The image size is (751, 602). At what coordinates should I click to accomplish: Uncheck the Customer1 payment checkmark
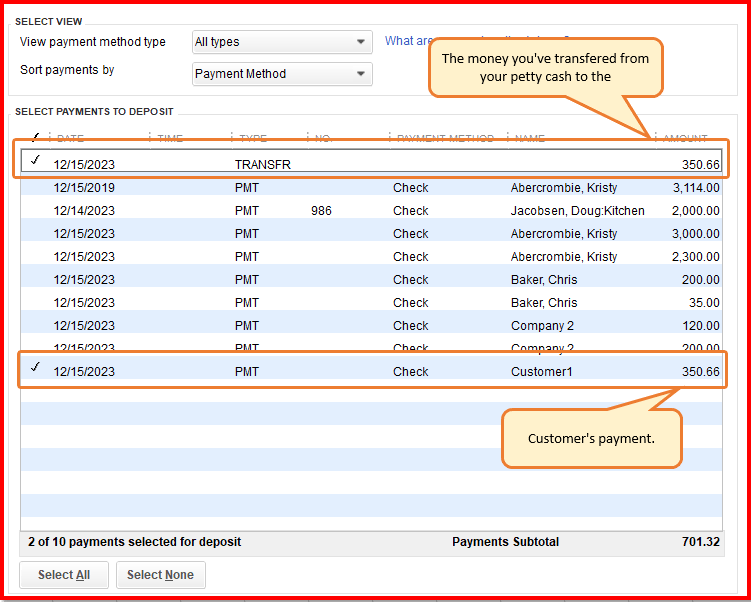pyautogui.click(x=36, y=370)
